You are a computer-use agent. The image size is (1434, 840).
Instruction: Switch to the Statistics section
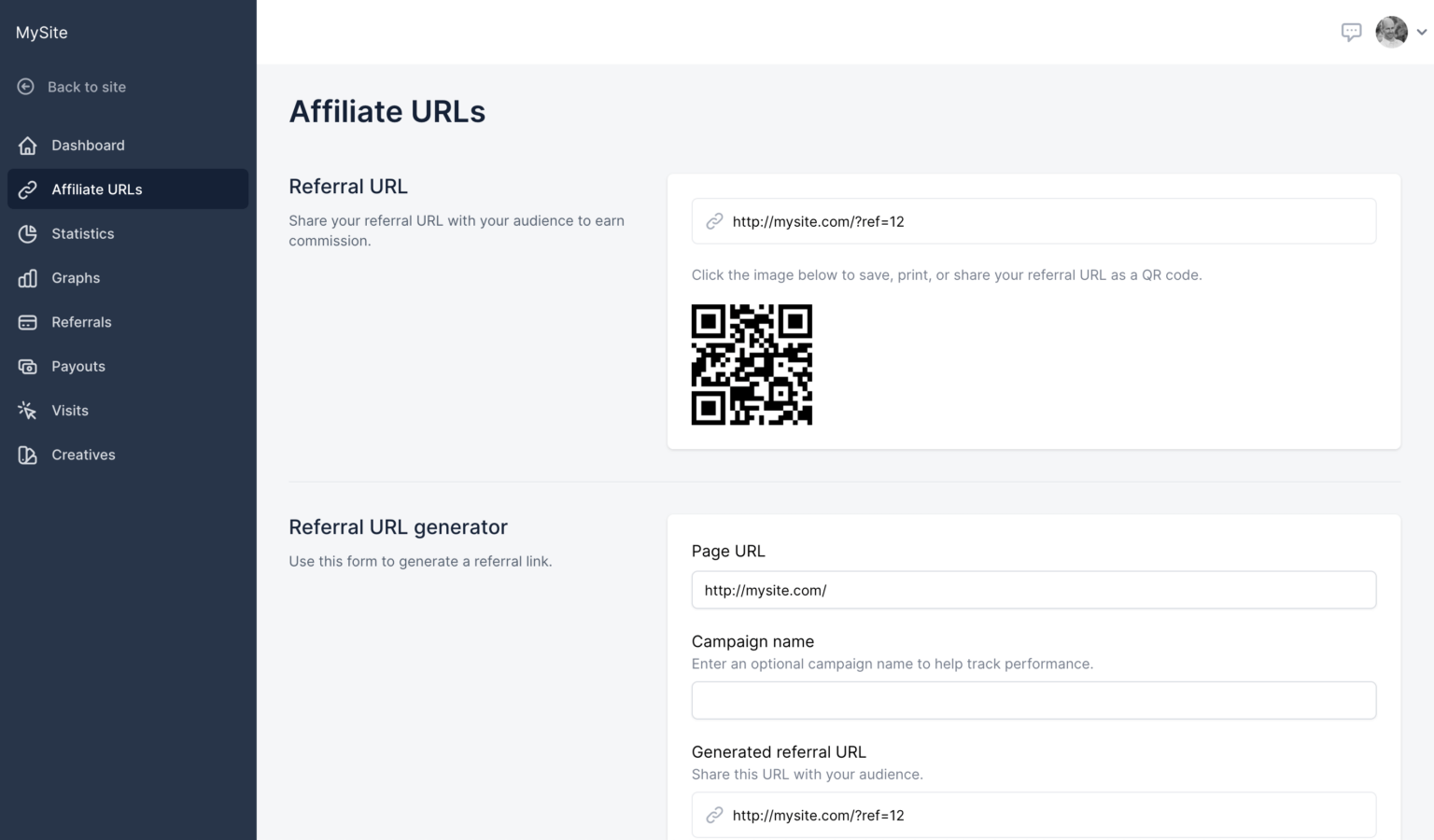(83, 233)
